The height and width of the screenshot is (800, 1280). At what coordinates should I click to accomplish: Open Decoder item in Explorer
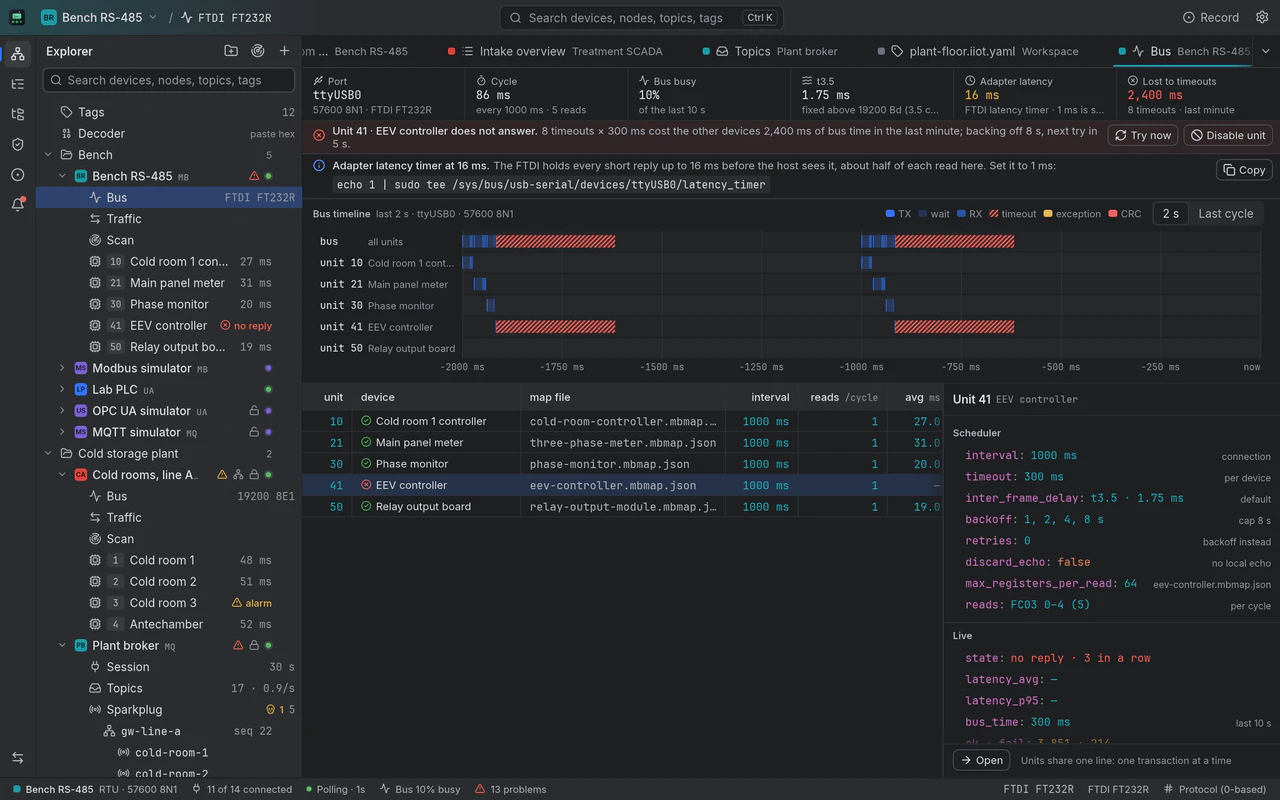point(169,133)
